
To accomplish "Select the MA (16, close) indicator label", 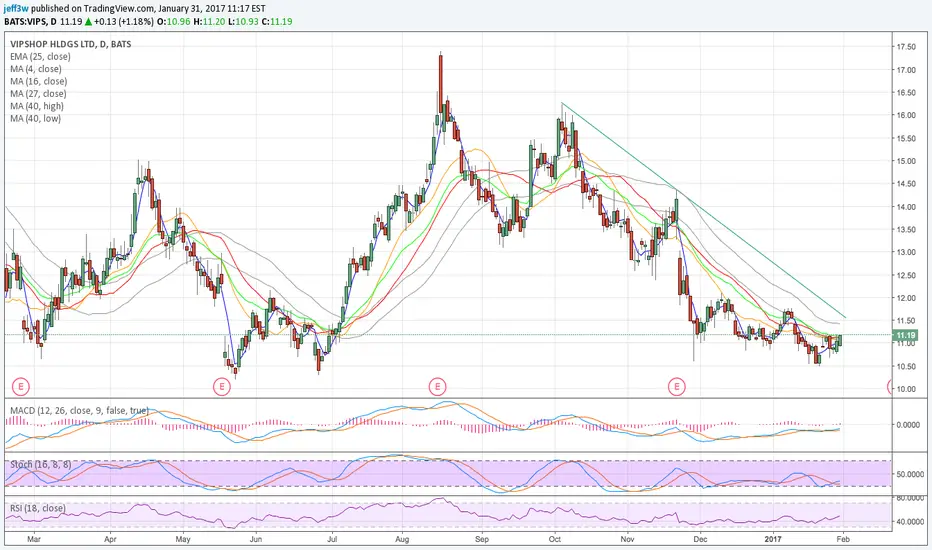I will click(x=39, y=81).
